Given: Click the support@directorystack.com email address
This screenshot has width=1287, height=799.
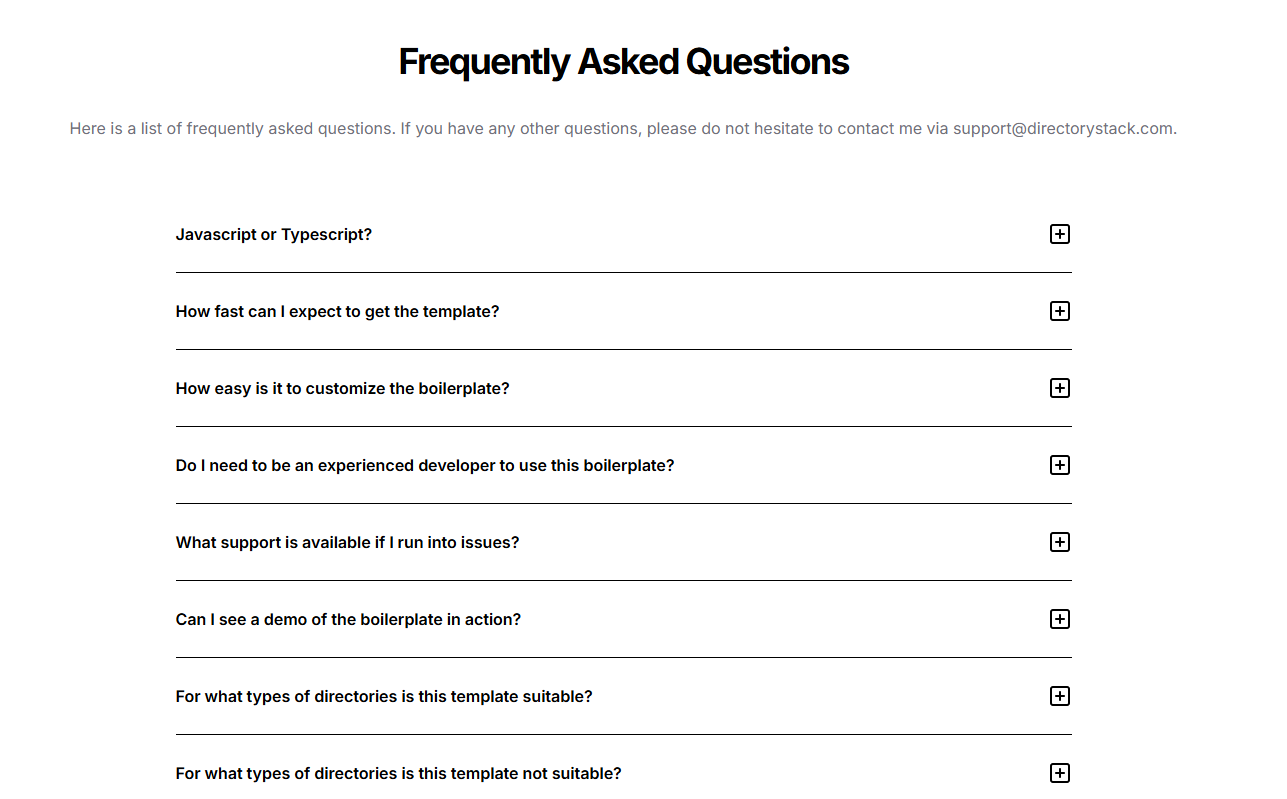Looking at the screenshot, I should pyautogui.click(x=1063, y=129).
